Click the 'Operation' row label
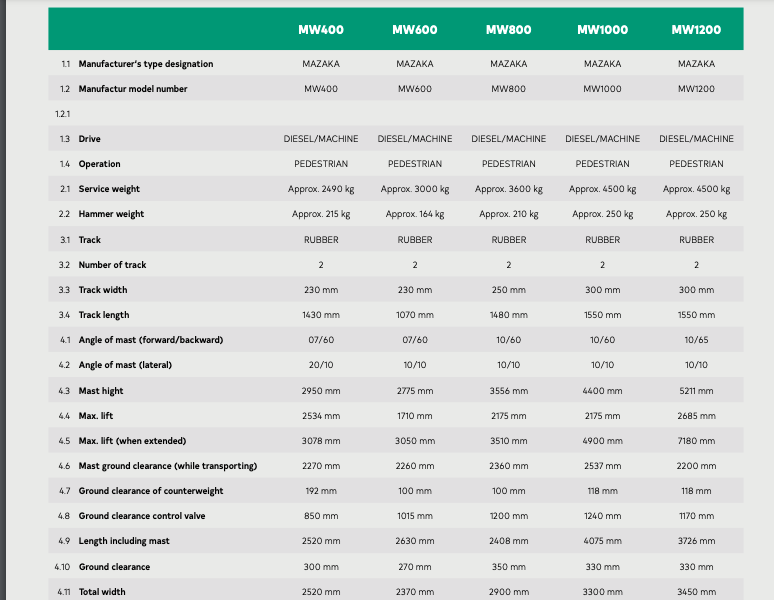This screenshot has height=600, width=774. [99, 164]
